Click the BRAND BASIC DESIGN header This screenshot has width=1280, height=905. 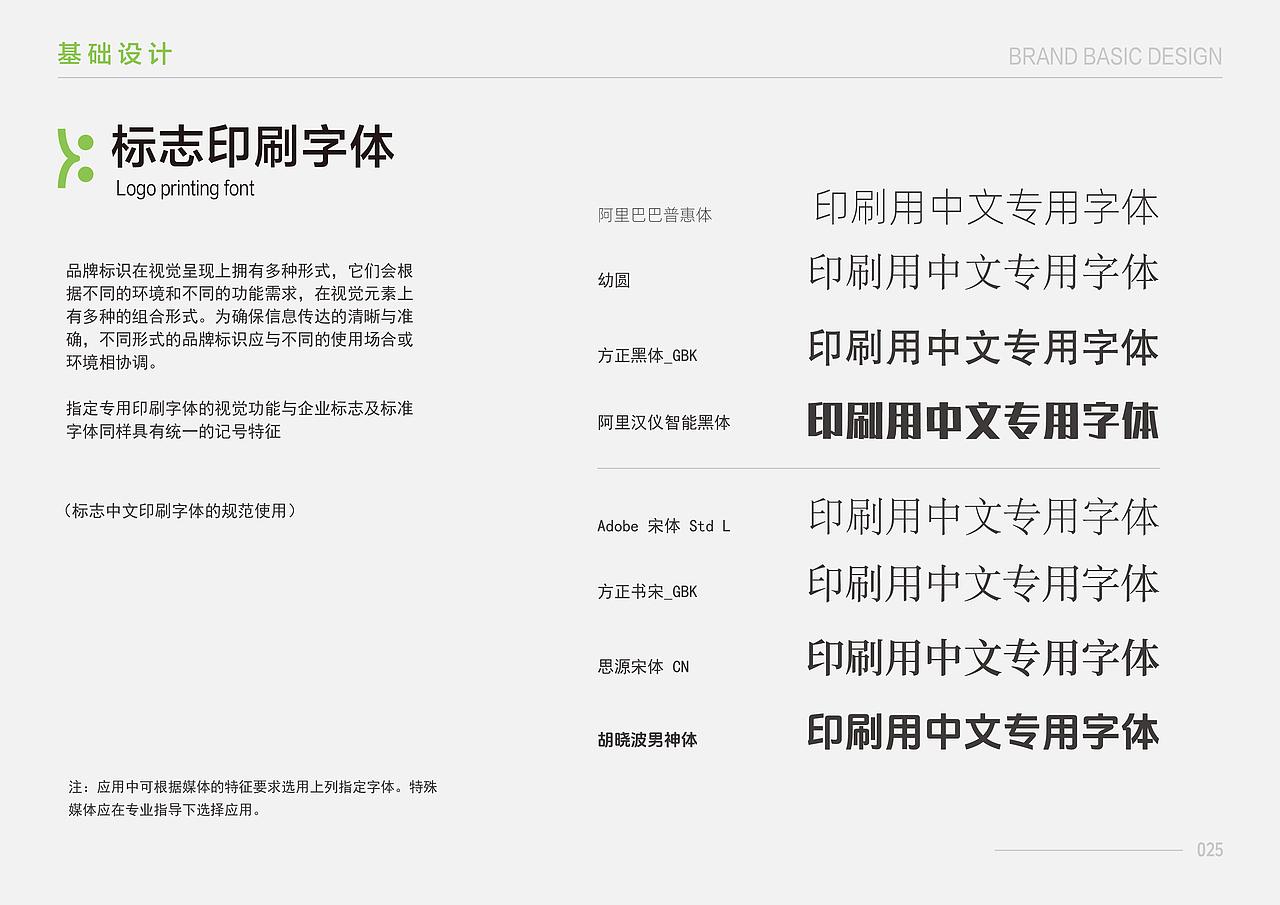click(x=1115, y=57)
